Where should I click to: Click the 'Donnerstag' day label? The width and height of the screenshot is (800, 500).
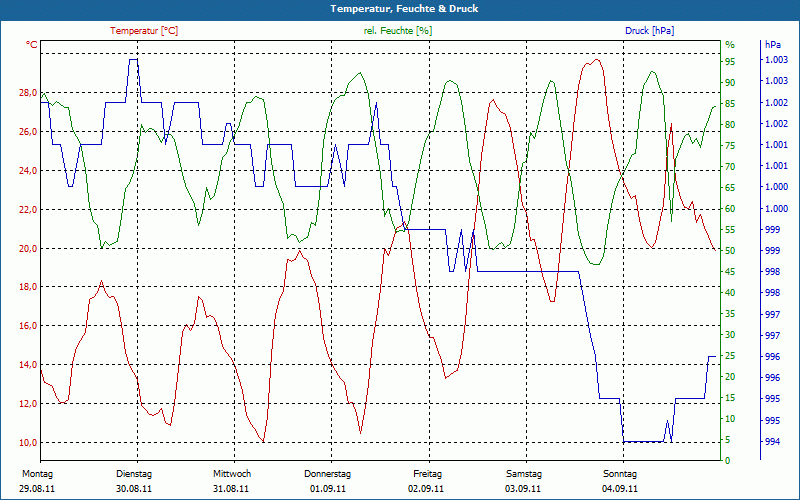point(328,474)
